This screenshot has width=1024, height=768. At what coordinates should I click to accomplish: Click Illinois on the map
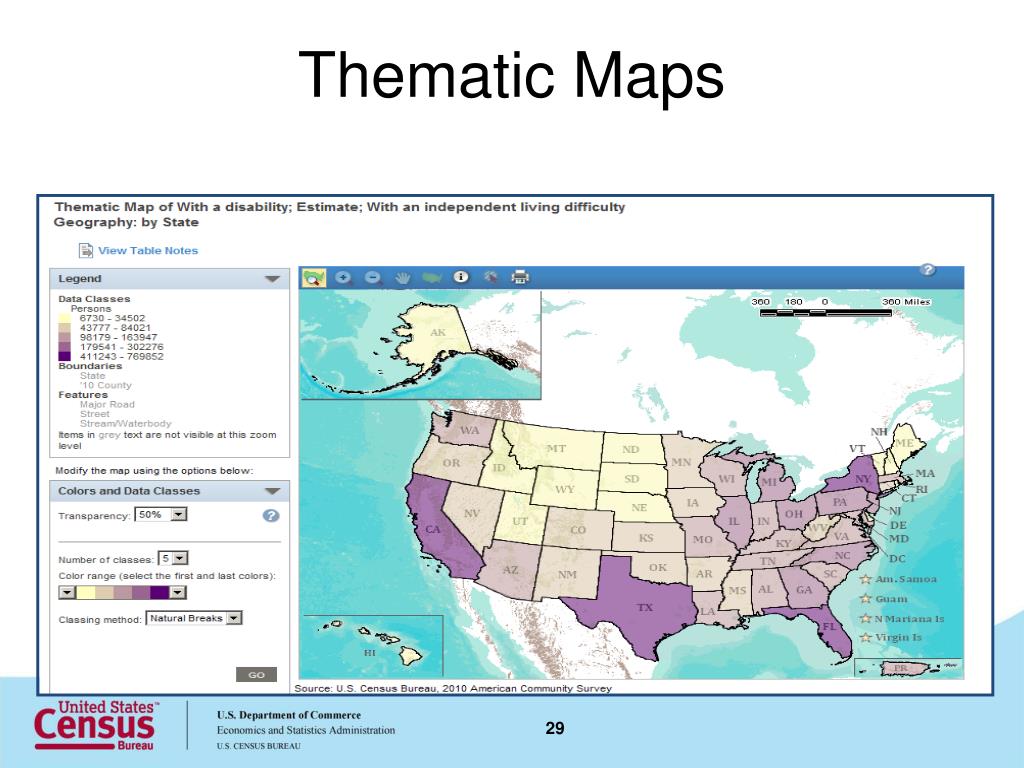click(734, 521)
